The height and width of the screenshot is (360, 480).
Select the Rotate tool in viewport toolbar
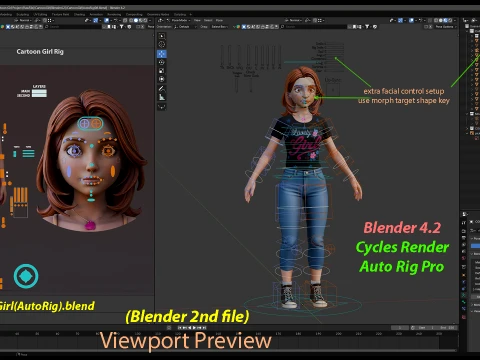[x=162, y=62]
